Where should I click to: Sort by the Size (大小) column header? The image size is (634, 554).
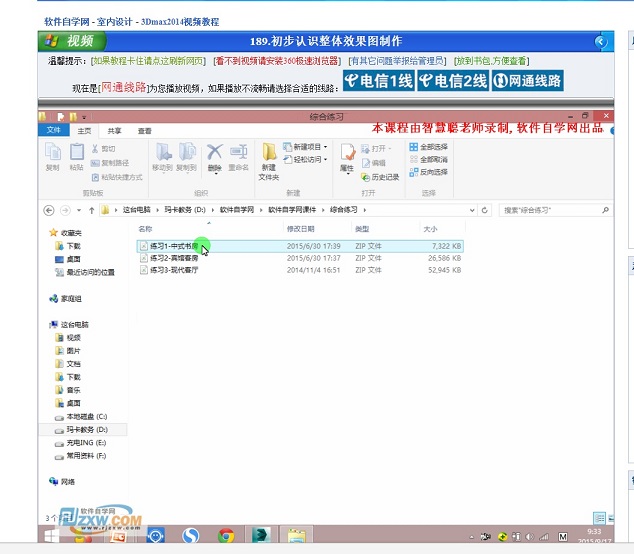click(430, 229)
